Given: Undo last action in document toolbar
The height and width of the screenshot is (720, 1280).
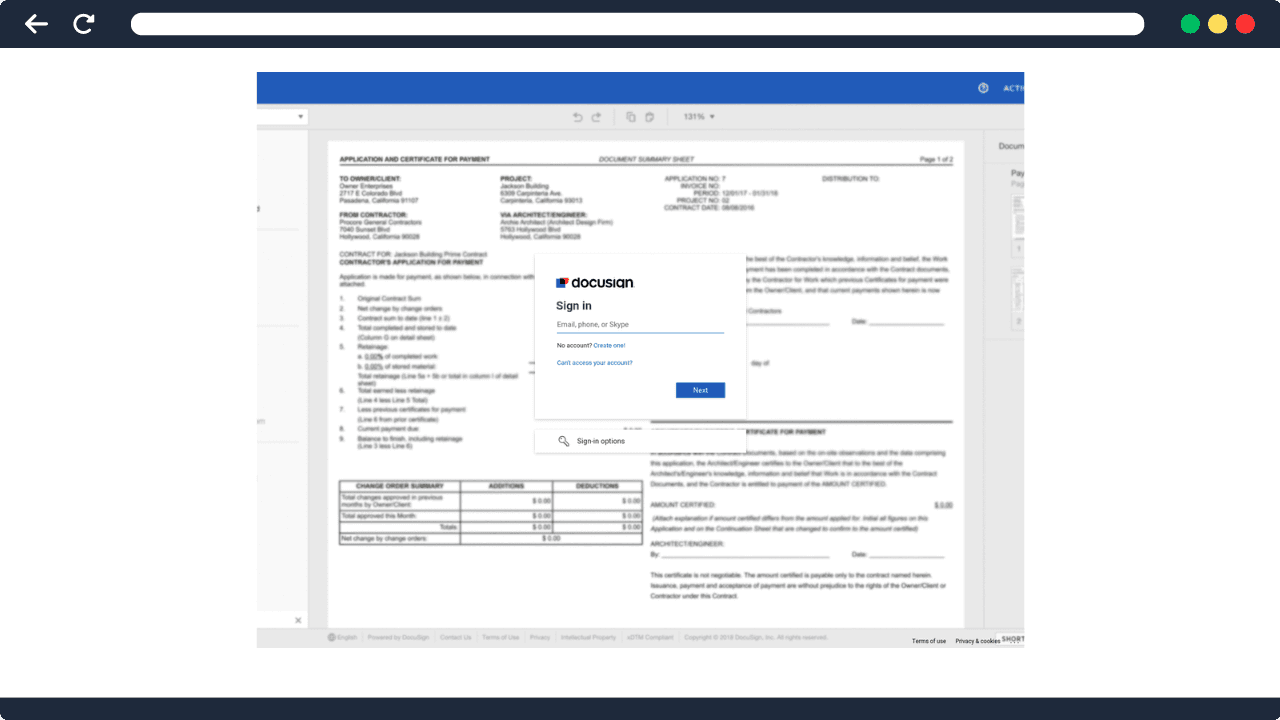Looking at the screenshot, I should click(577, 117).
